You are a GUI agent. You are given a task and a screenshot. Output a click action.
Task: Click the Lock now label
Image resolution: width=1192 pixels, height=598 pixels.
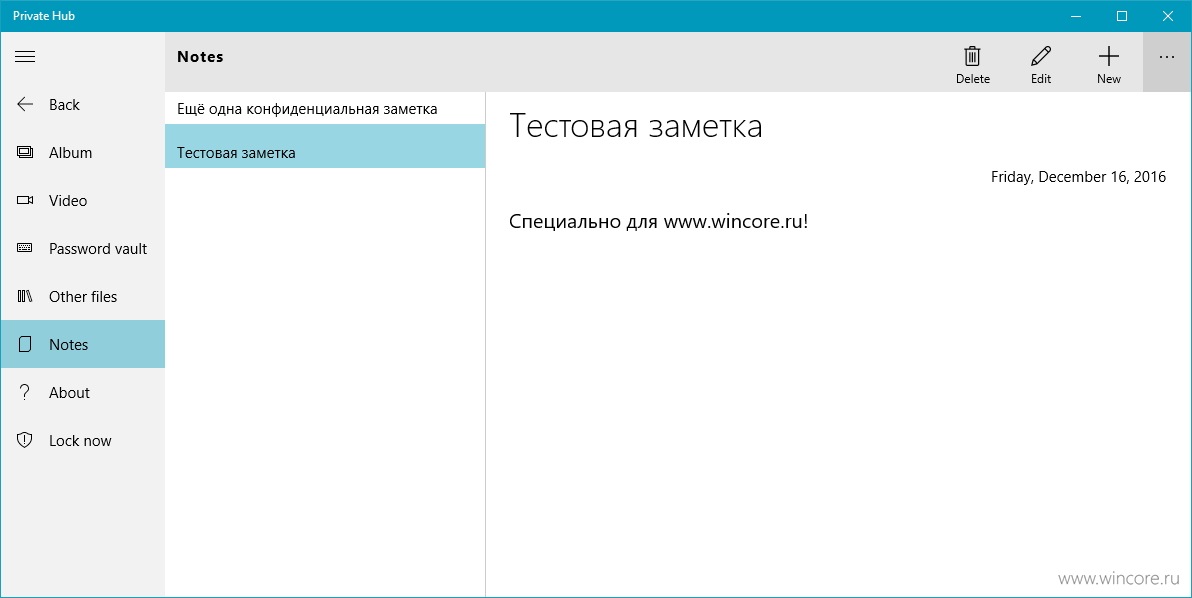pyautogui.click(x=80, y=441)
